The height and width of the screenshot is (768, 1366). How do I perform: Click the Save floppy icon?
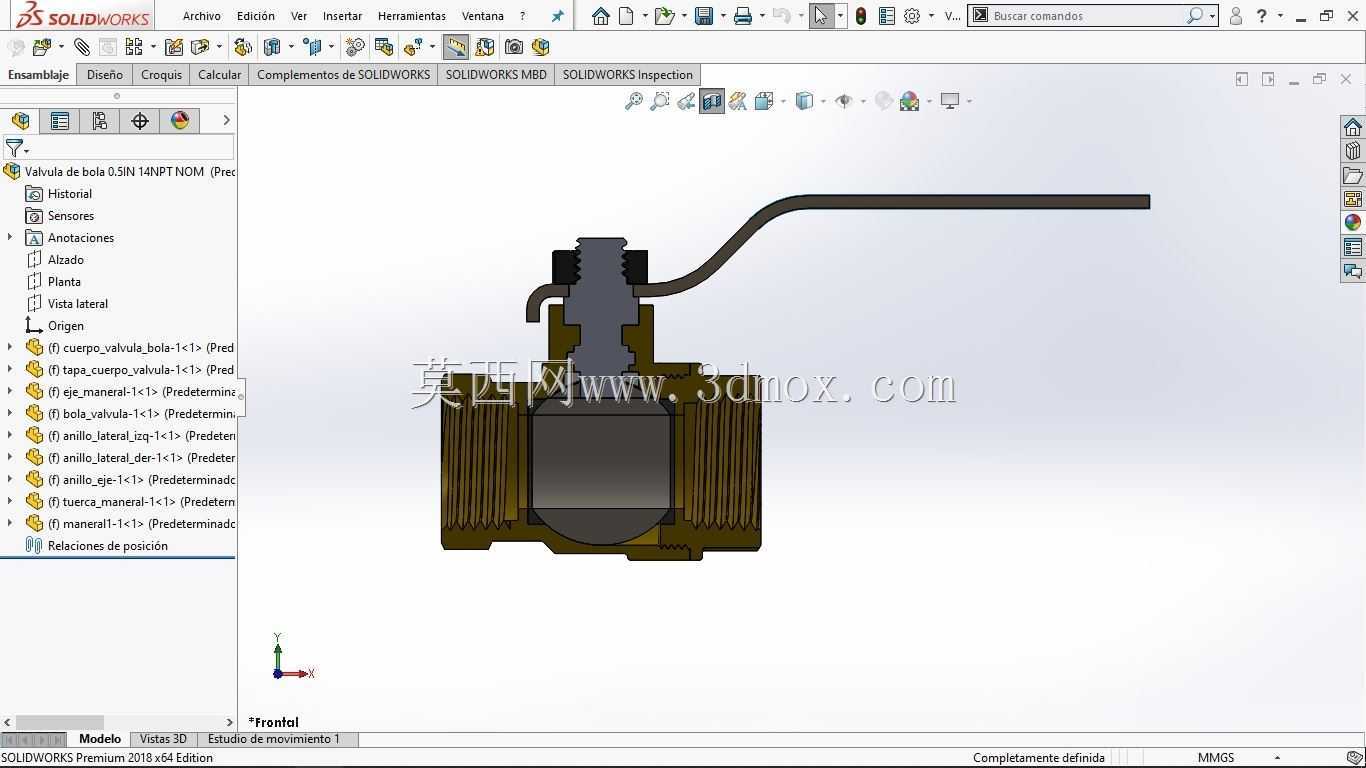704,16
